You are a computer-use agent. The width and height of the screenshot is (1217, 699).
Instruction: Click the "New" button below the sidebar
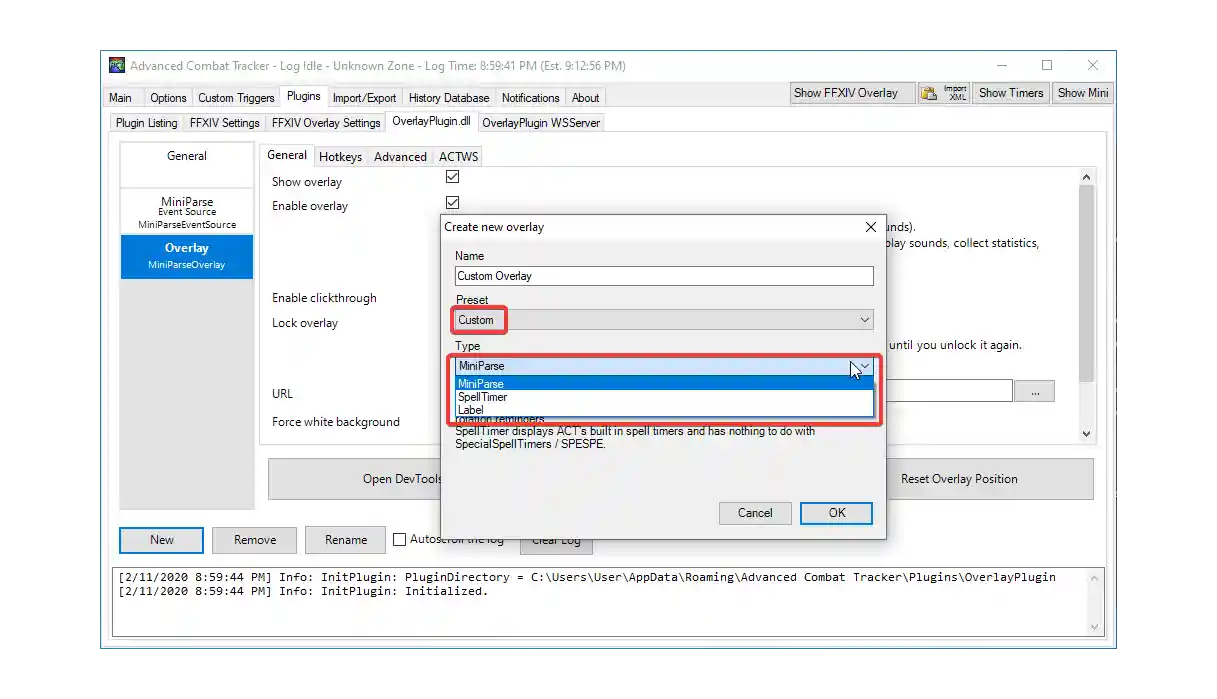point(160,539)
